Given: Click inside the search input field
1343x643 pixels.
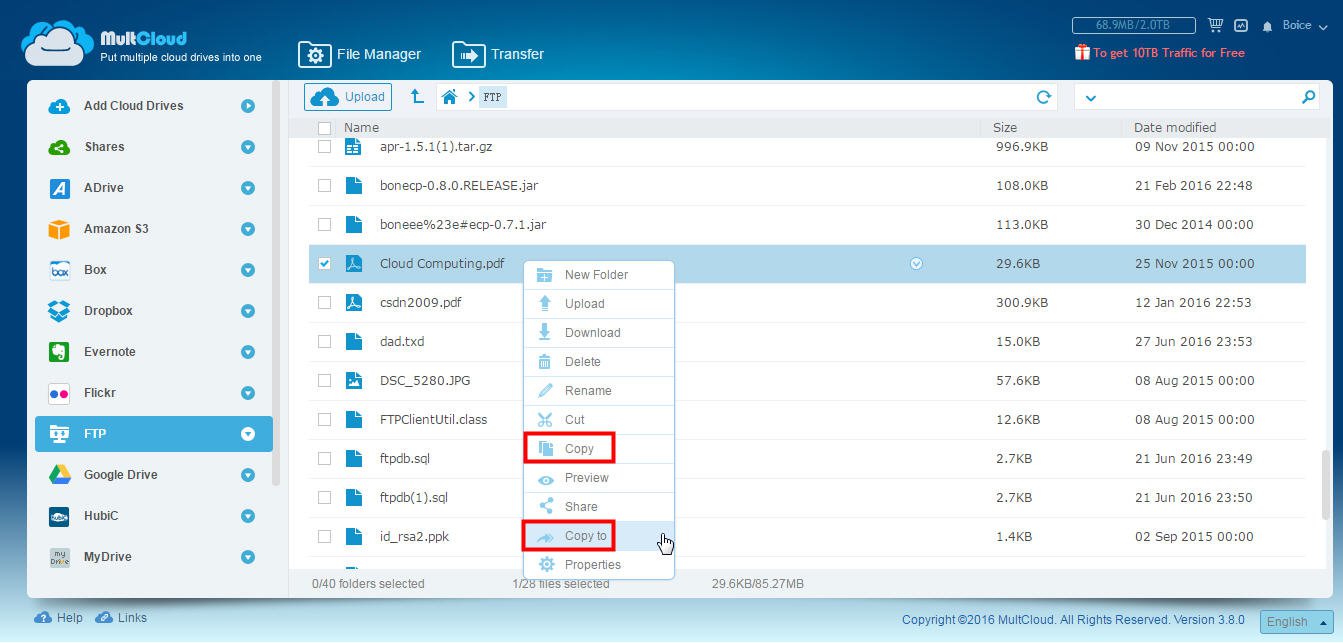Looking at the screenshot, I should [x=1197, y=97].
